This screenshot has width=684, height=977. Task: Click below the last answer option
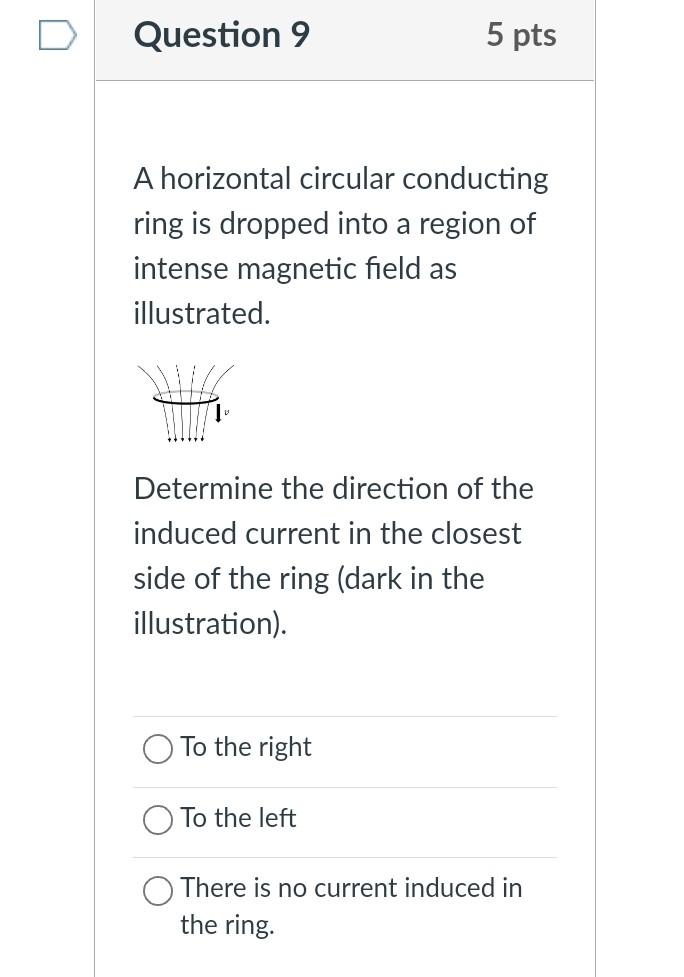345,960
